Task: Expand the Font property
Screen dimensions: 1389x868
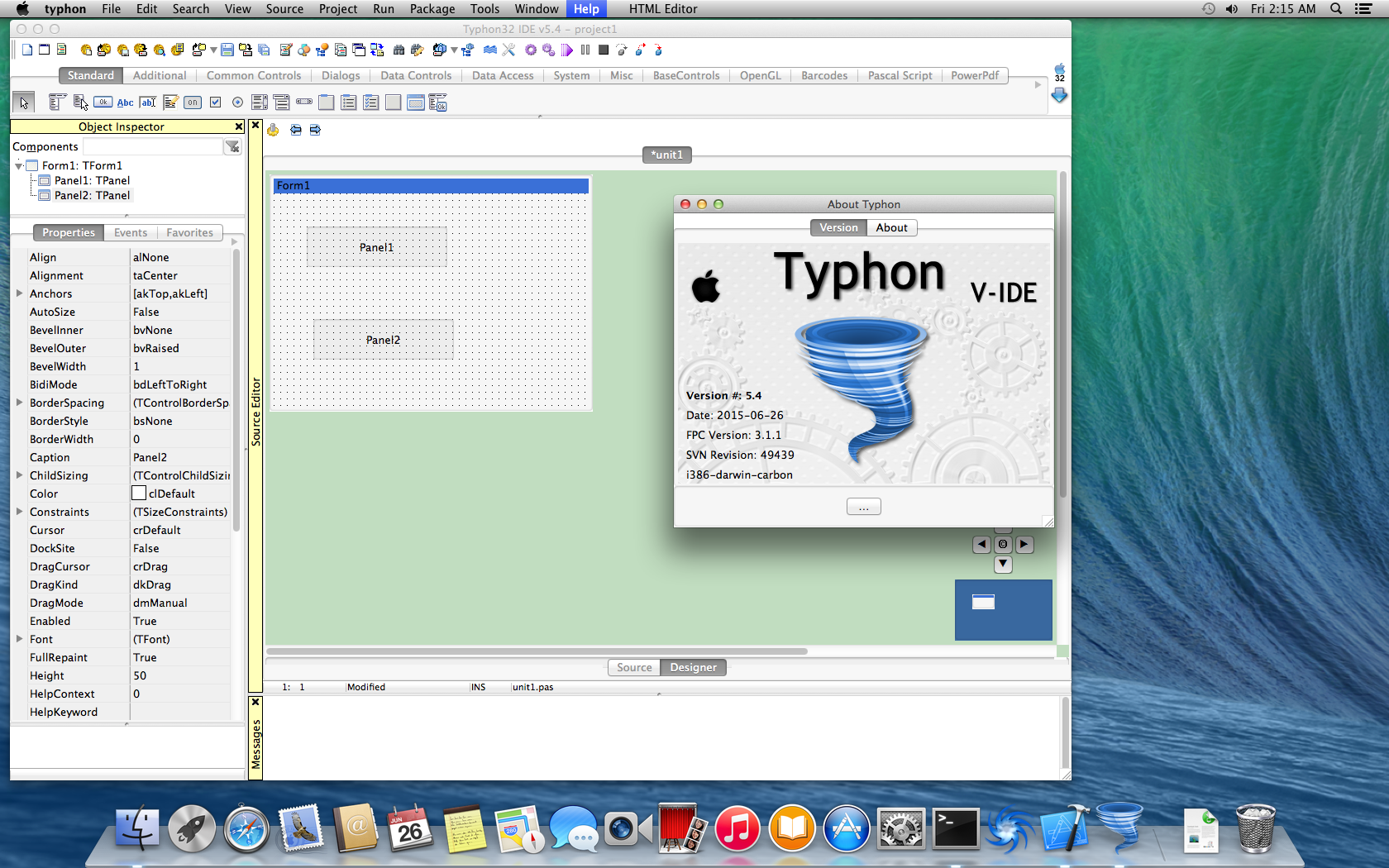Action: (x=19, y=639)
